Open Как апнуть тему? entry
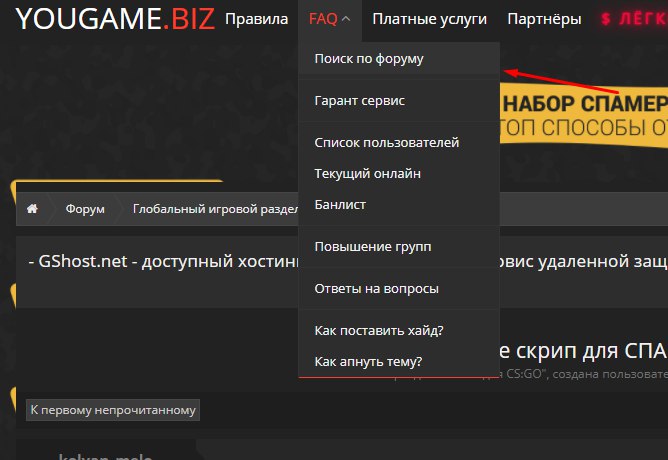Viewport: 668px width, 460px height. coord(399,361)
